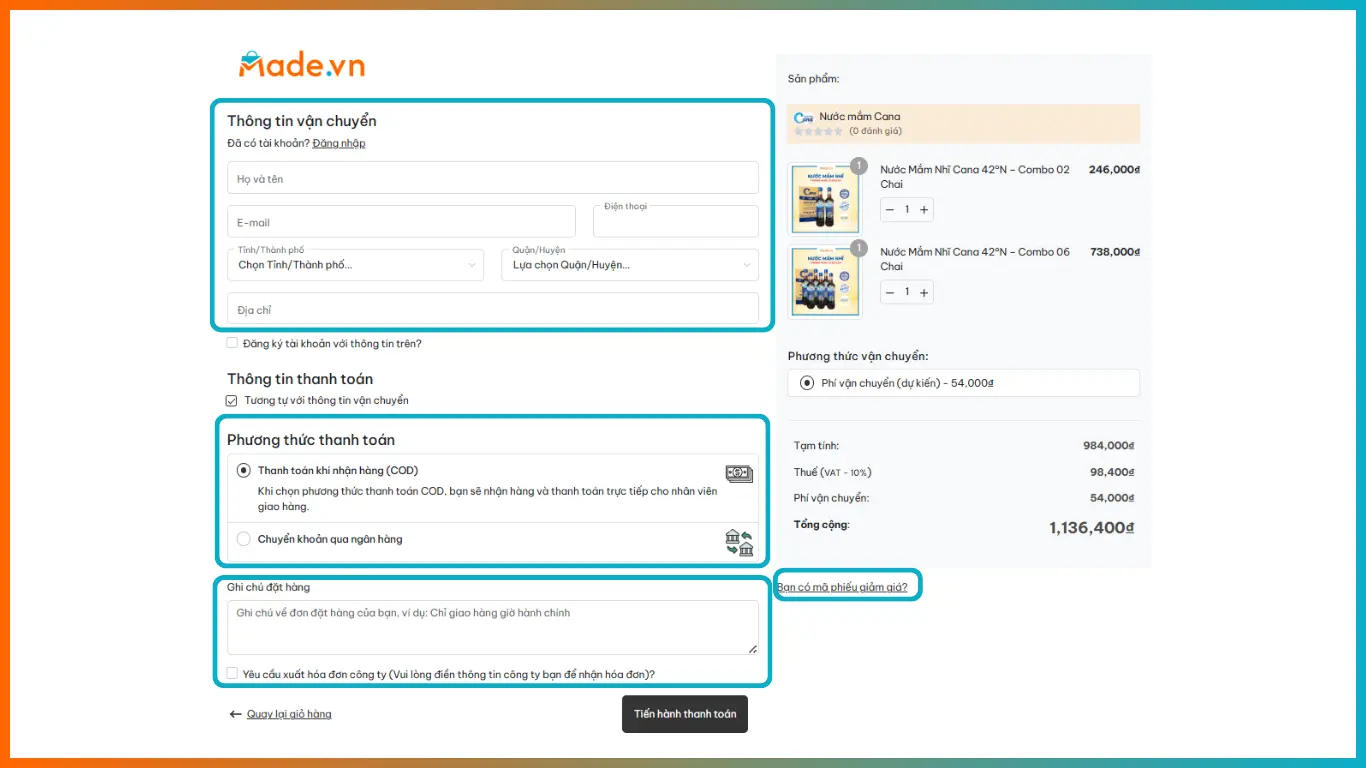
Task: Click the 'Thông tin thanh toán' heading
Action: click(300, 379)
